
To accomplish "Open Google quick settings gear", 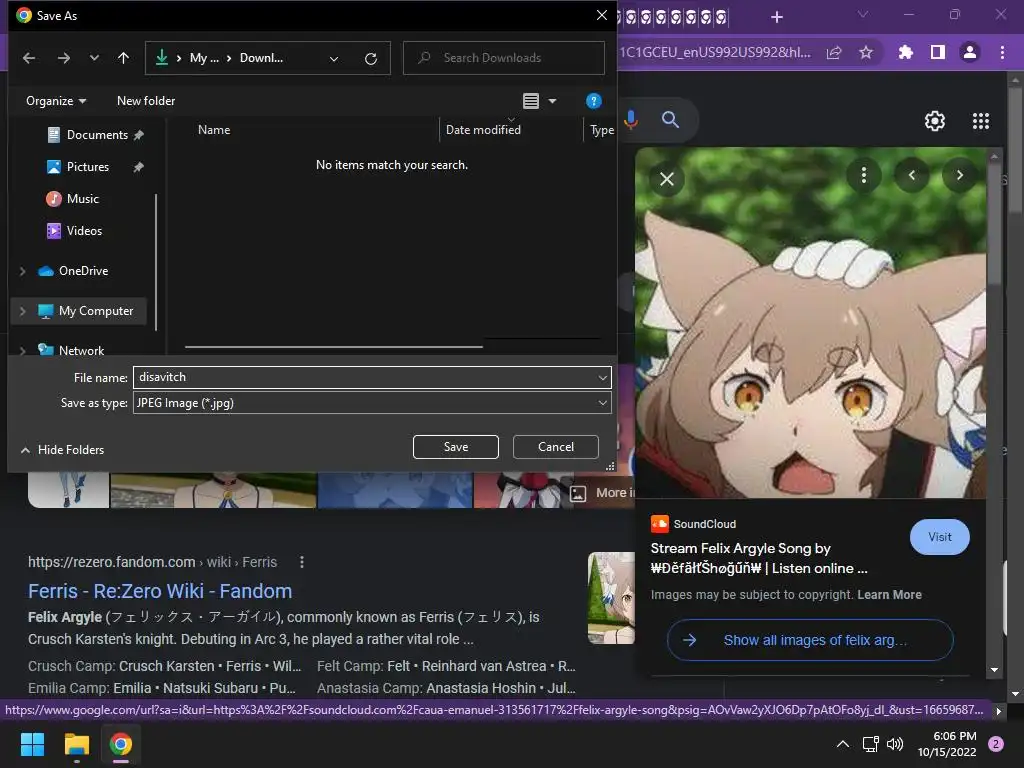I will click(935, 121).
